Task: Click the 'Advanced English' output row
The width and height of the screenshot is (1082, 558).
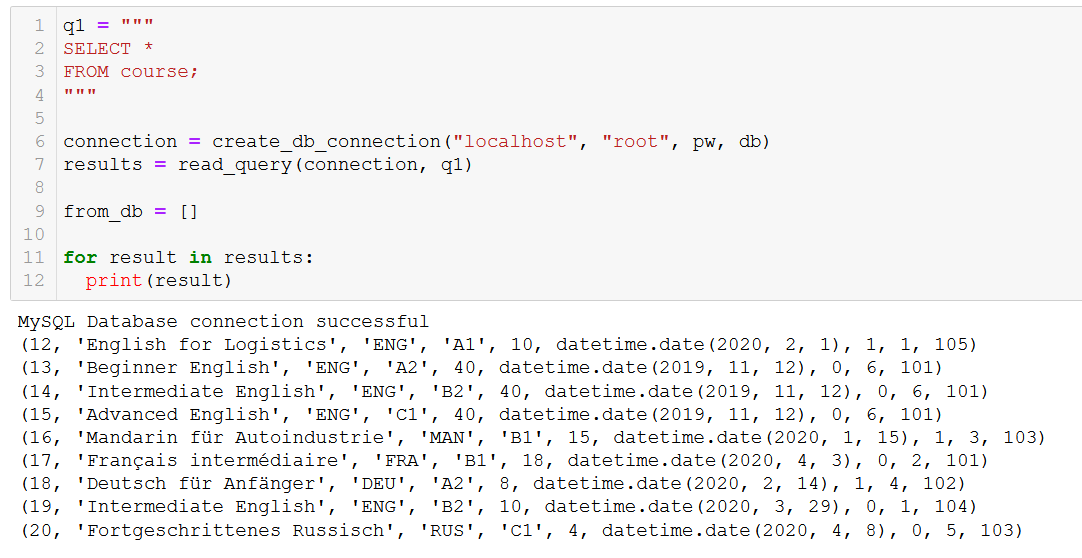Action: [x=480, y=414]
